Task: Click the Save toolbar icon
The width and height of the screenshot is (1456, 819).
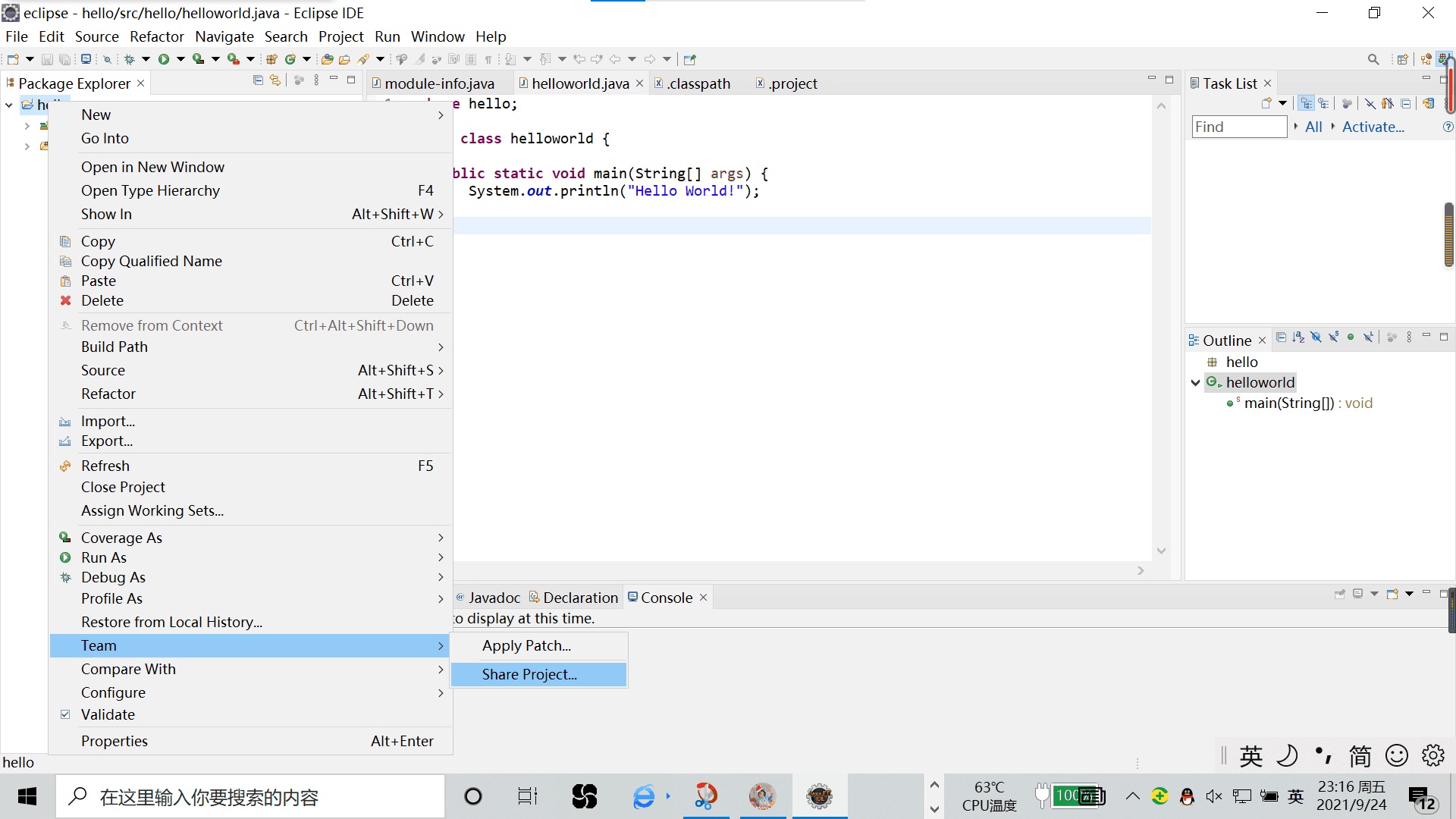Action: click(x=47, y=59)
